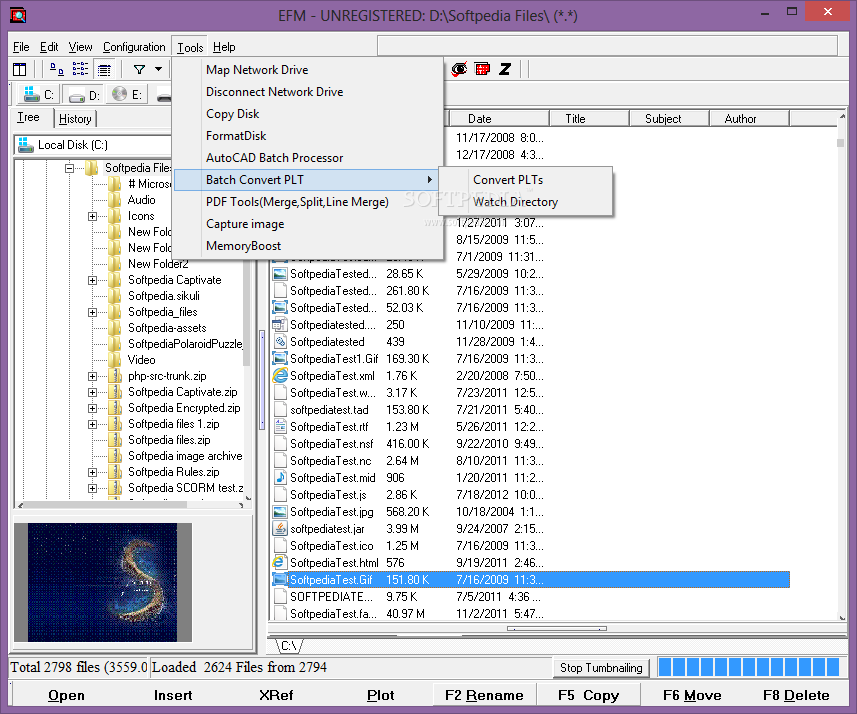The image size is (857, 714).
Task: Switch to the Tree tab
Action: [x=28, y=118]
